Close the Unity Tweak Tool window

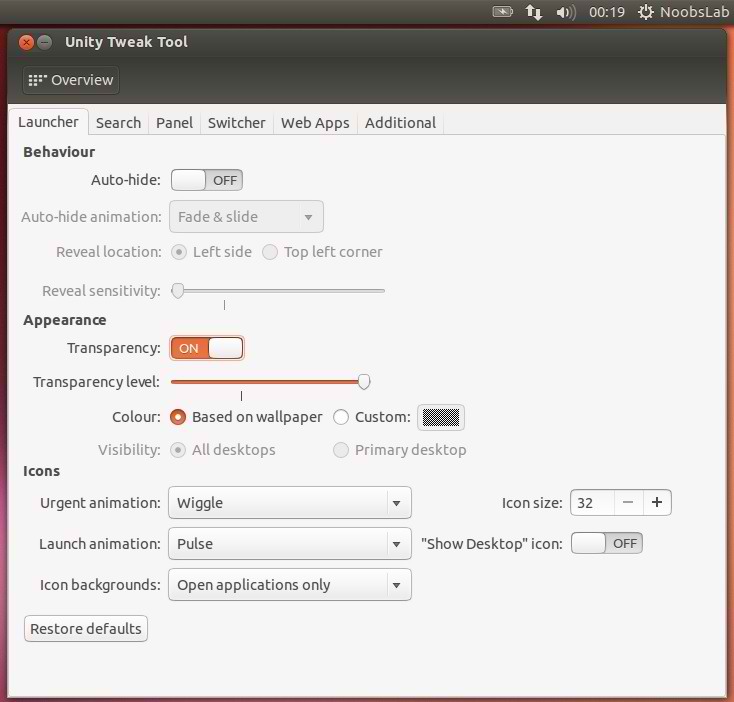pyautogui.click(x=26, y=43)
